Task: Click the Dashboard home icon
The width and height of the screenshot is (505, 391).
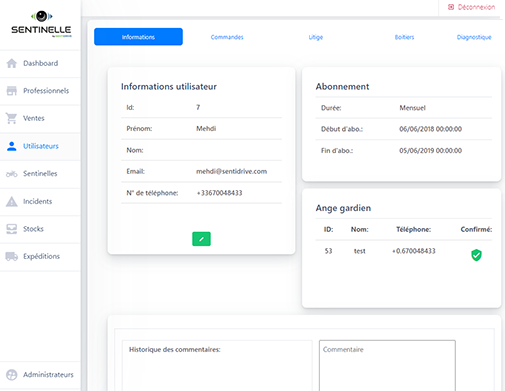Action: (x=12, y=63)
